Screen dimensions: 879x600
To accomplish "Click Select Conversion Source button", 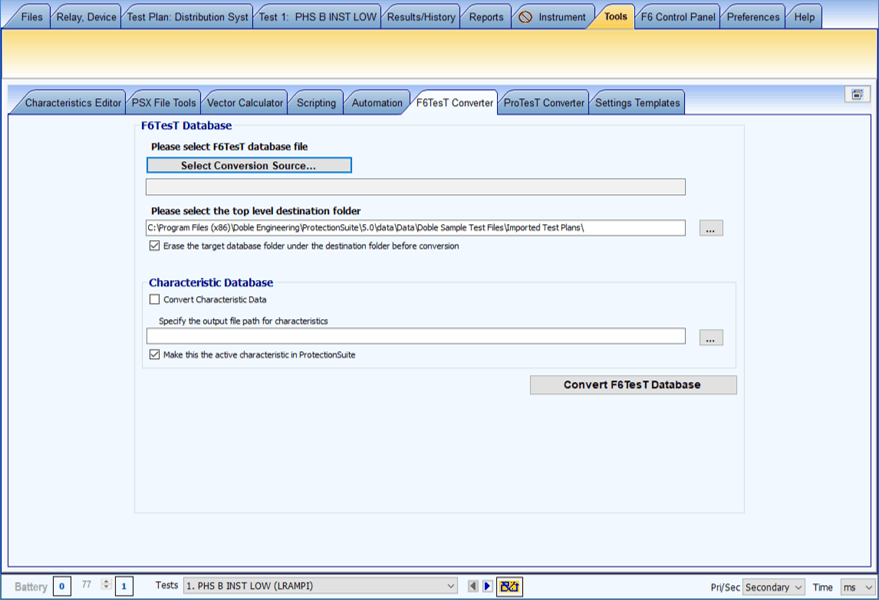I will click(x=249, y=165).
